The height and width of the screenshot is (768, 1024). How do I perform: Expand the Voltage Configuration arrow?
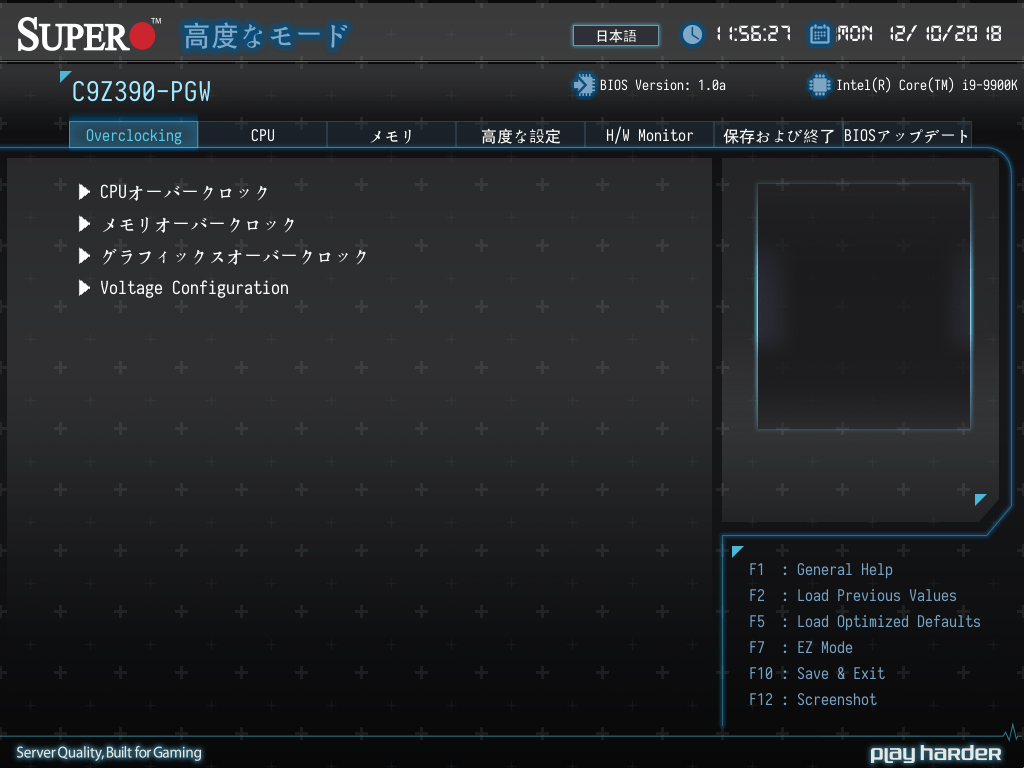84,288
